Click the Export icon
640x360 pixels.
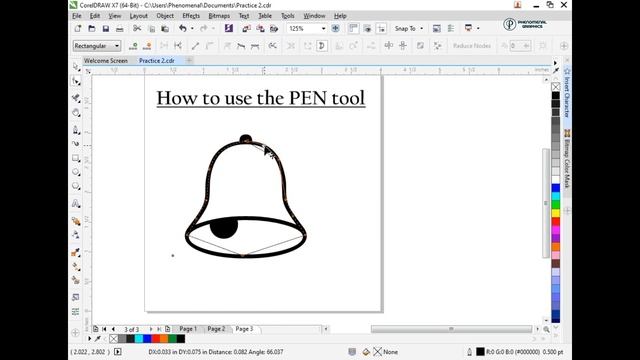(260, 29)
